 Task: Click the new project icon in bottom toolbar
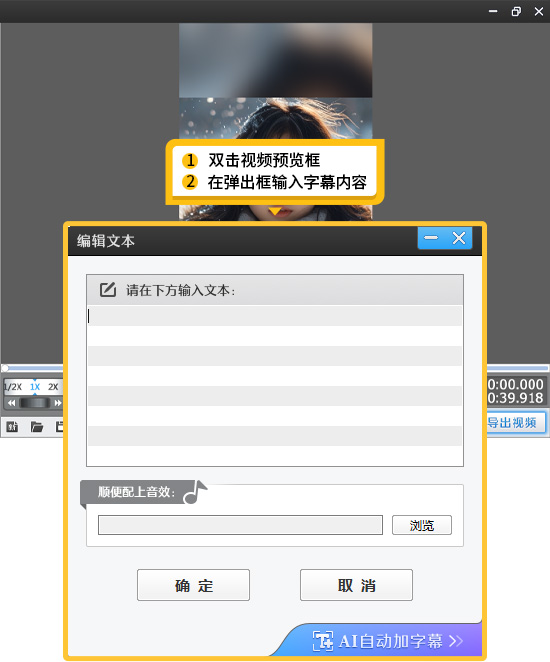12,427
